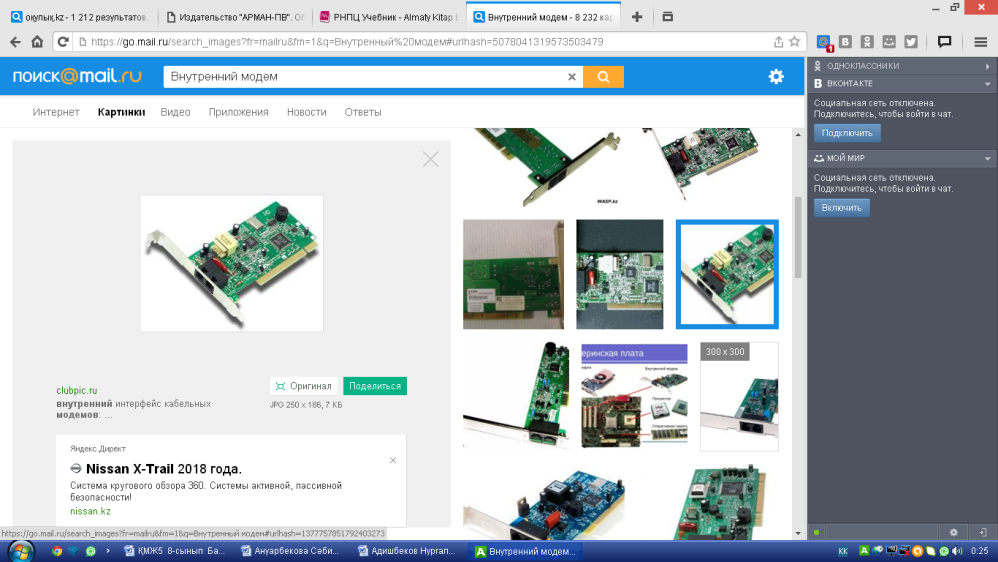Click the volume speaker tray icon
Image resolution: width=998 pixels, height=562 pixels.
957,551
